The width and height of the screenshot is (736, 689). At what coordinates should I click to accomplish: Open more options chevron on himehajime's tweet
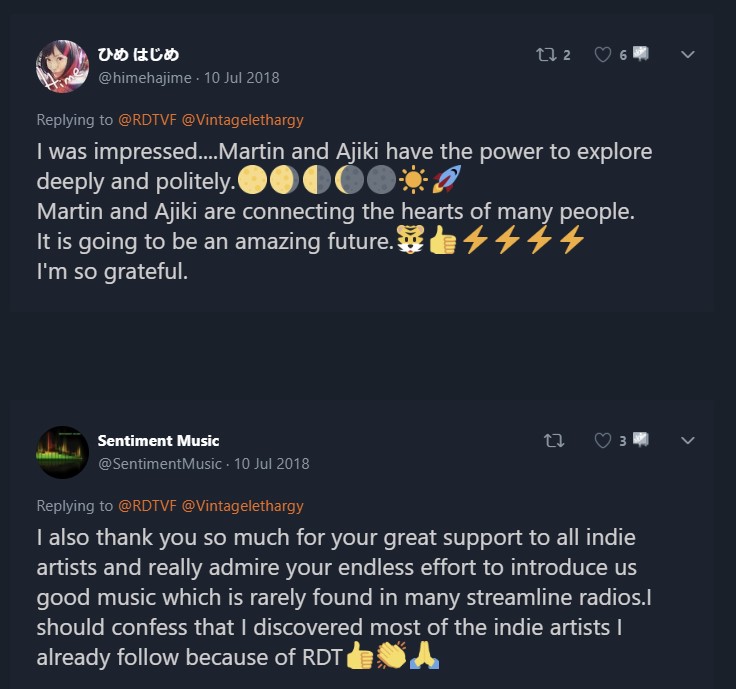[688, 55]
